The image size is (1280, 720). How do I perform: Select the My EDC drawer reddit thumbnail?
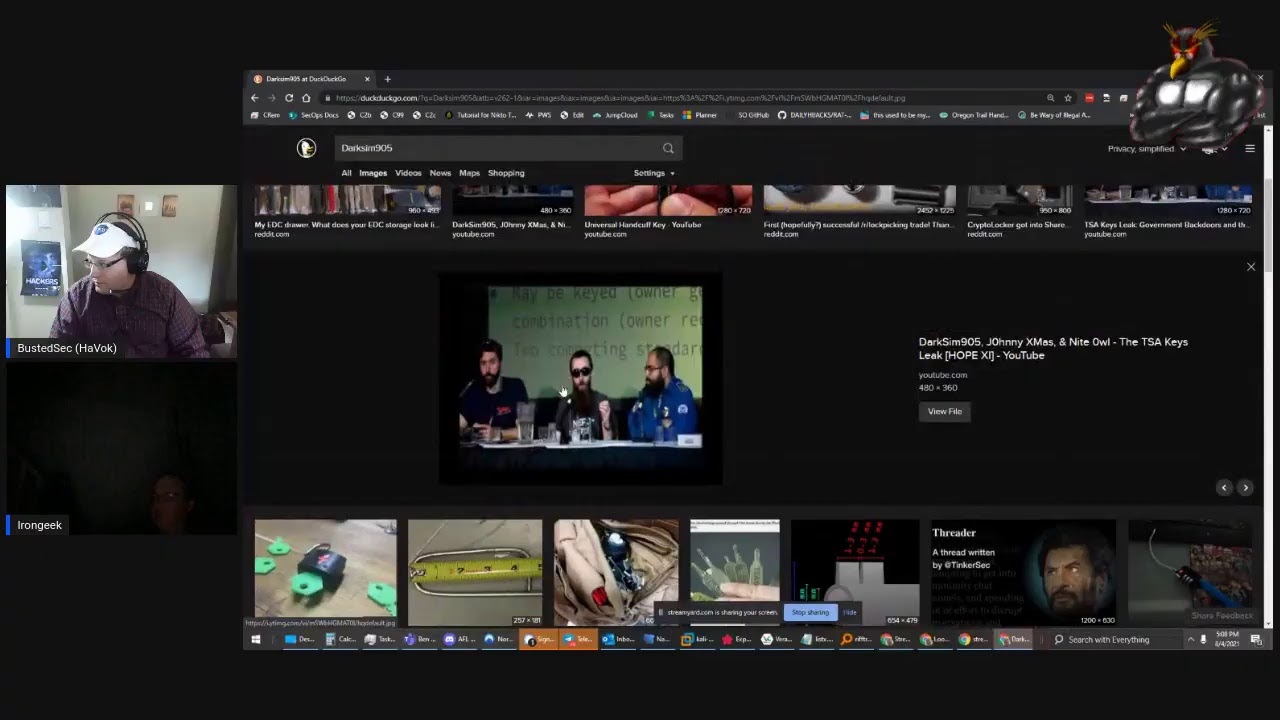click(347, 200)
